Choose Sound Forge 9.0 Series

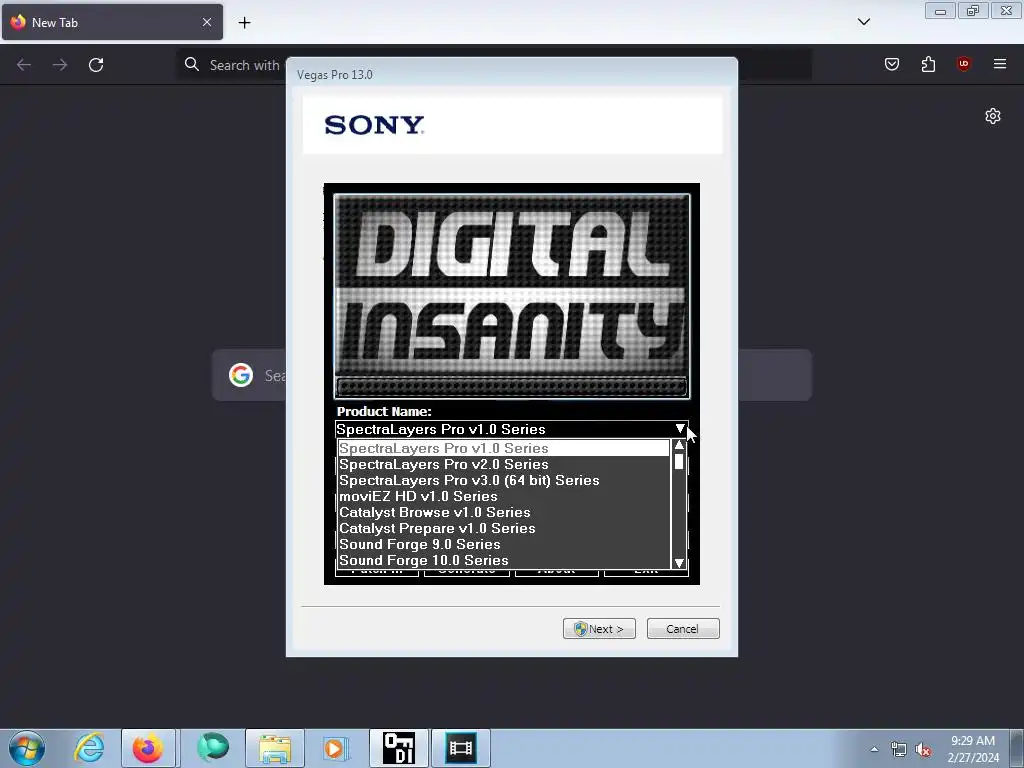504,545
